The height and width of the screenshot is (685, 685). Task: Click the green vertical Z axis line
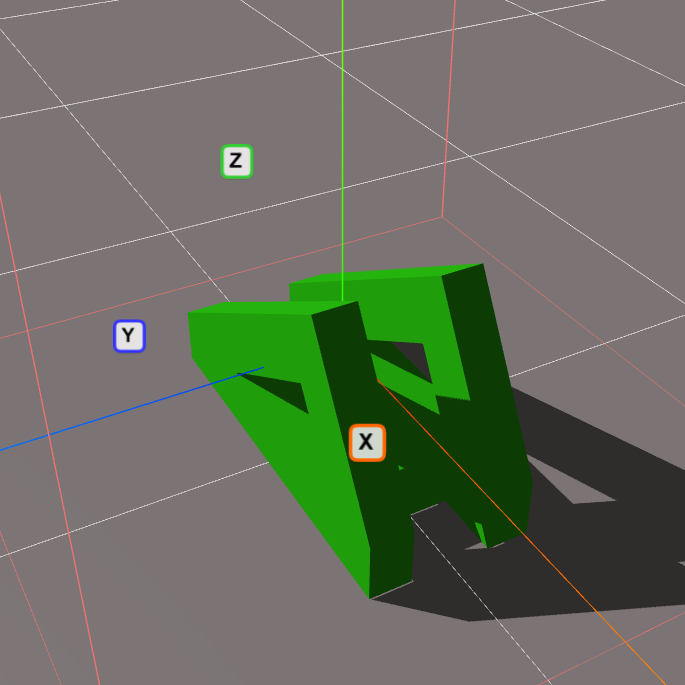pos(342,150)
